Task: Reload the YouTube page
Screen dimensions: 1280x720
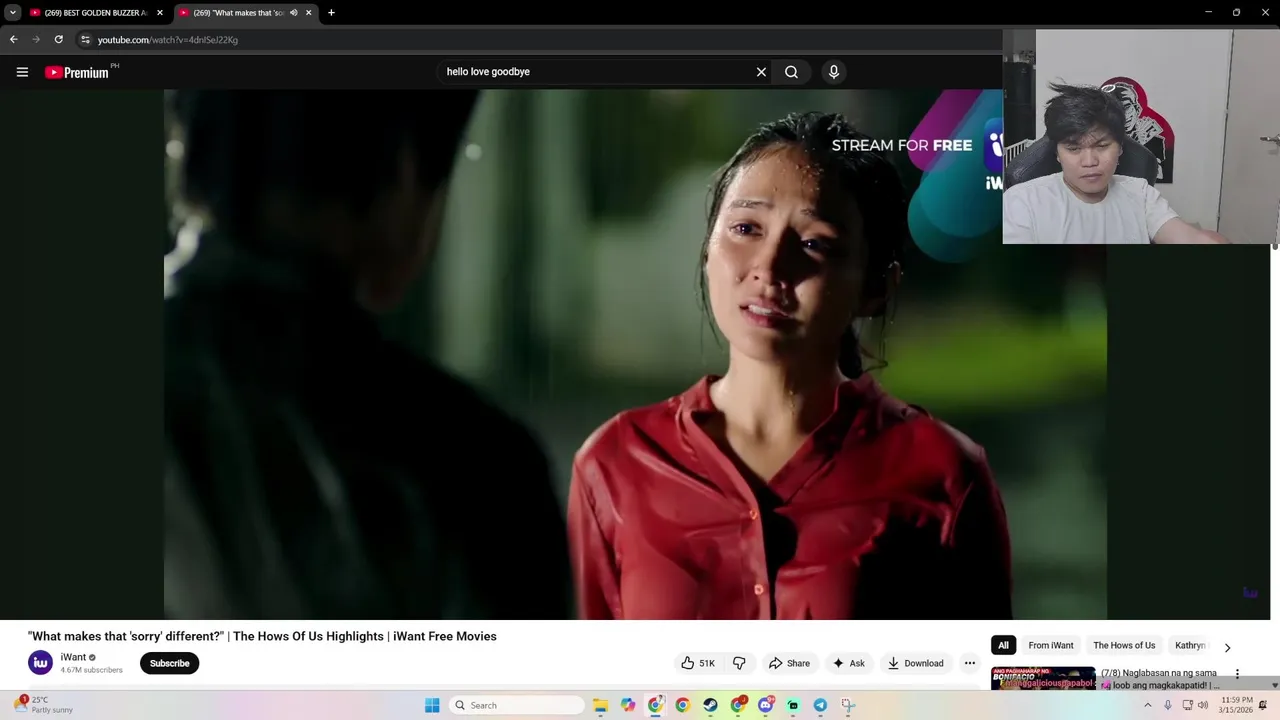Action: (59, 39)
